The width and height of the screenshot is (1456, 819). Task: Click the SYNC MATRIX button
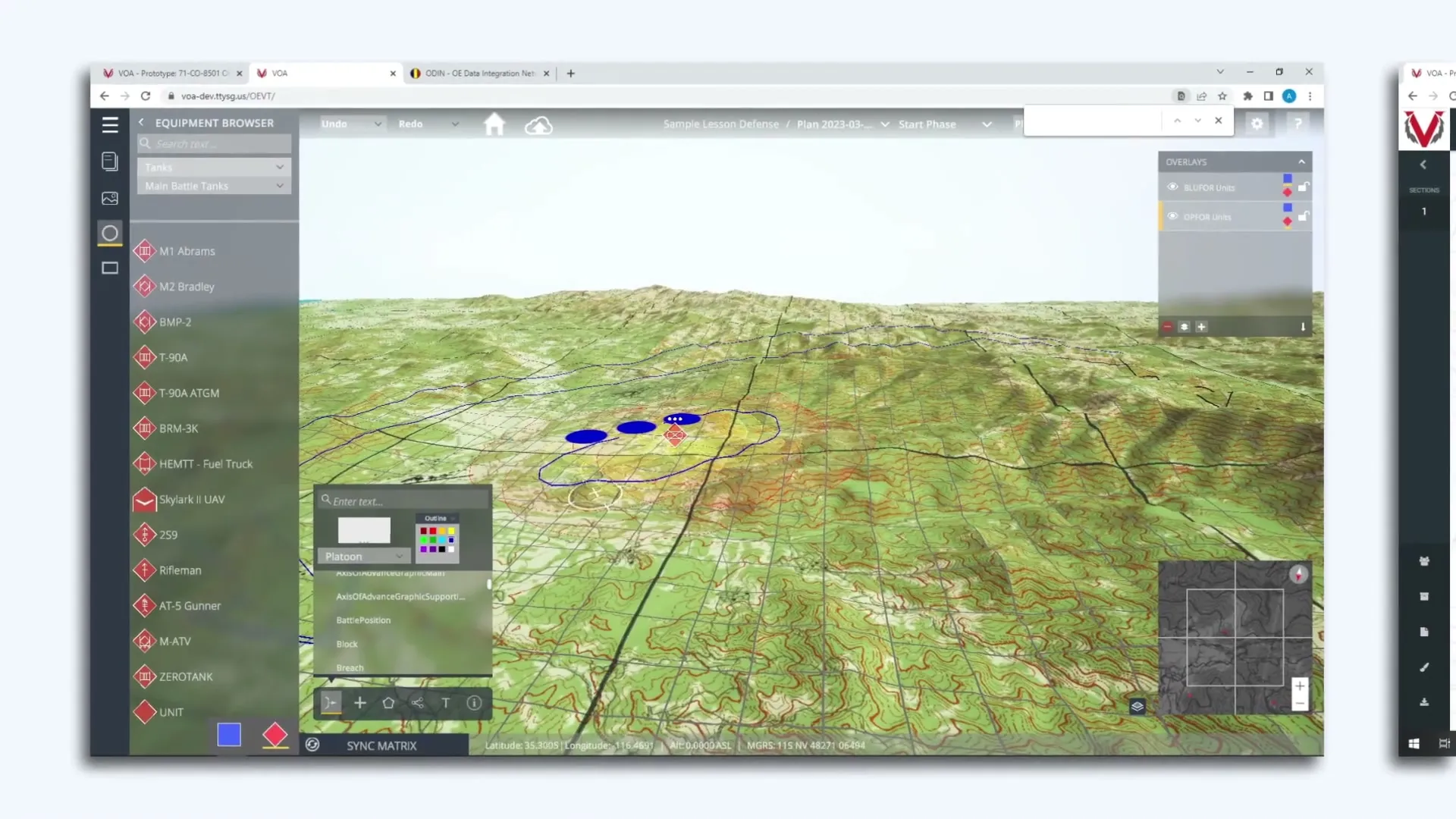pyautogui.click(x=381, y=745)
